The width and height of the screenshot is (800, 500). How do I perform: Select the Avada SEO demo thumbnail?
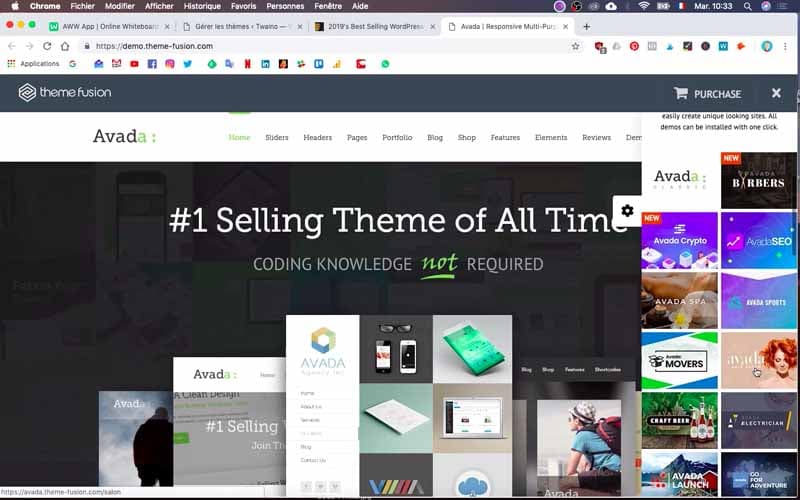[759, 240]
